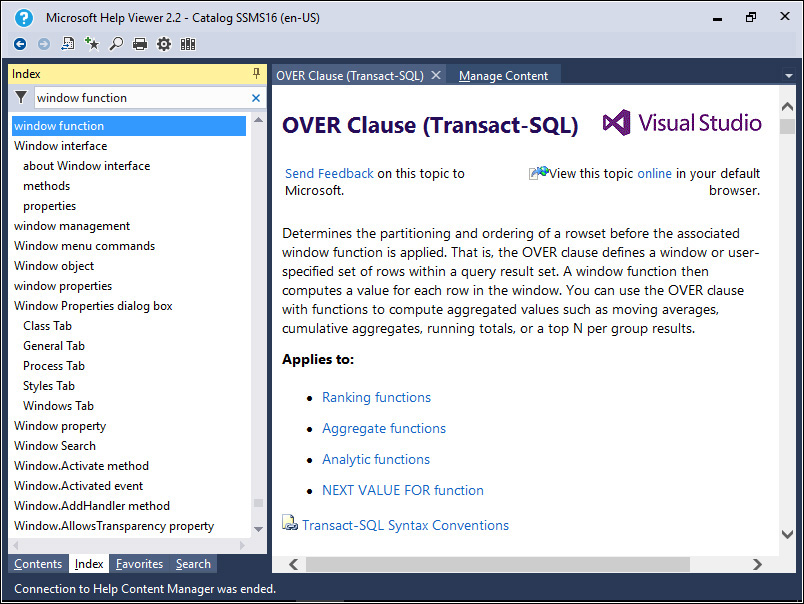Viewport: 804px width, 604px height.
Task: Switch to the Favorites tab
Action: 139,564
